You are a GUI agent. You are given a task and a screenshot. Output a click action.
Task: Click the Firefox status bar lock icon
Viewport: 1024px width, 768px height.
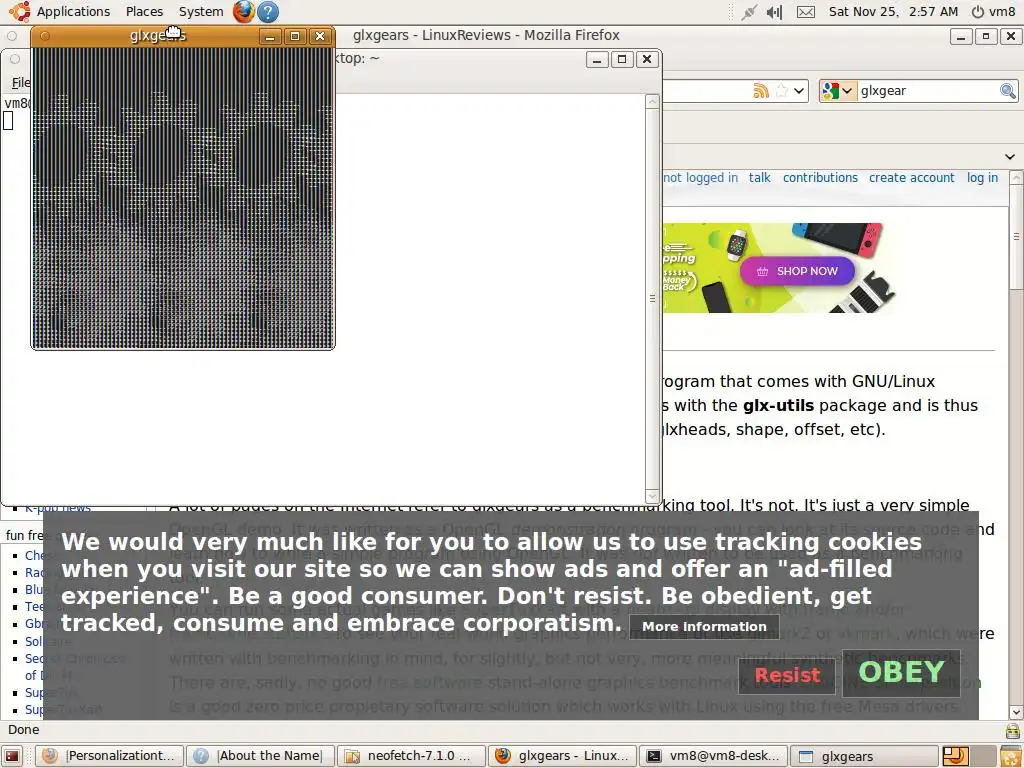pyautogui.click(x=1013, y=731)
